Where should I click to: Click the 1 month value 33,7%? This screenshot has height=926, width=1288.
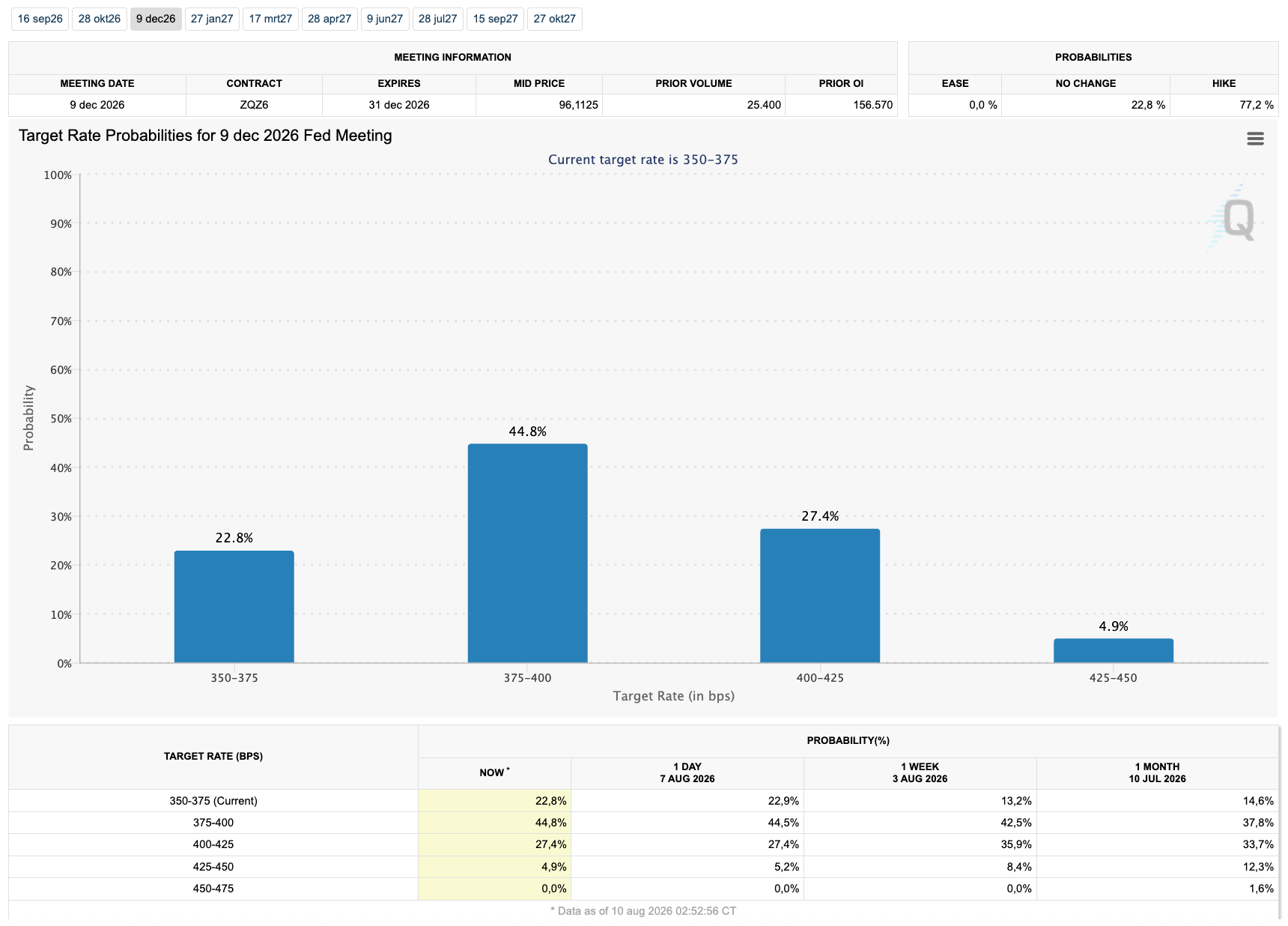(1258, 844)
